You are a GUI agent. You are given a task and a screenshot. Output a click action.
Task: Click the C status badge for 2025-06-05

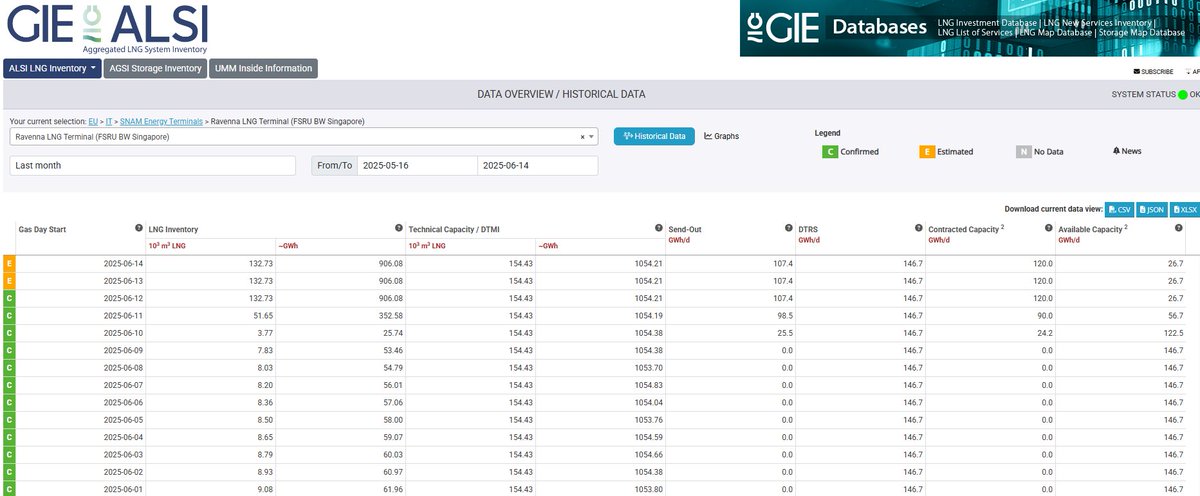(x=9, y=420)
